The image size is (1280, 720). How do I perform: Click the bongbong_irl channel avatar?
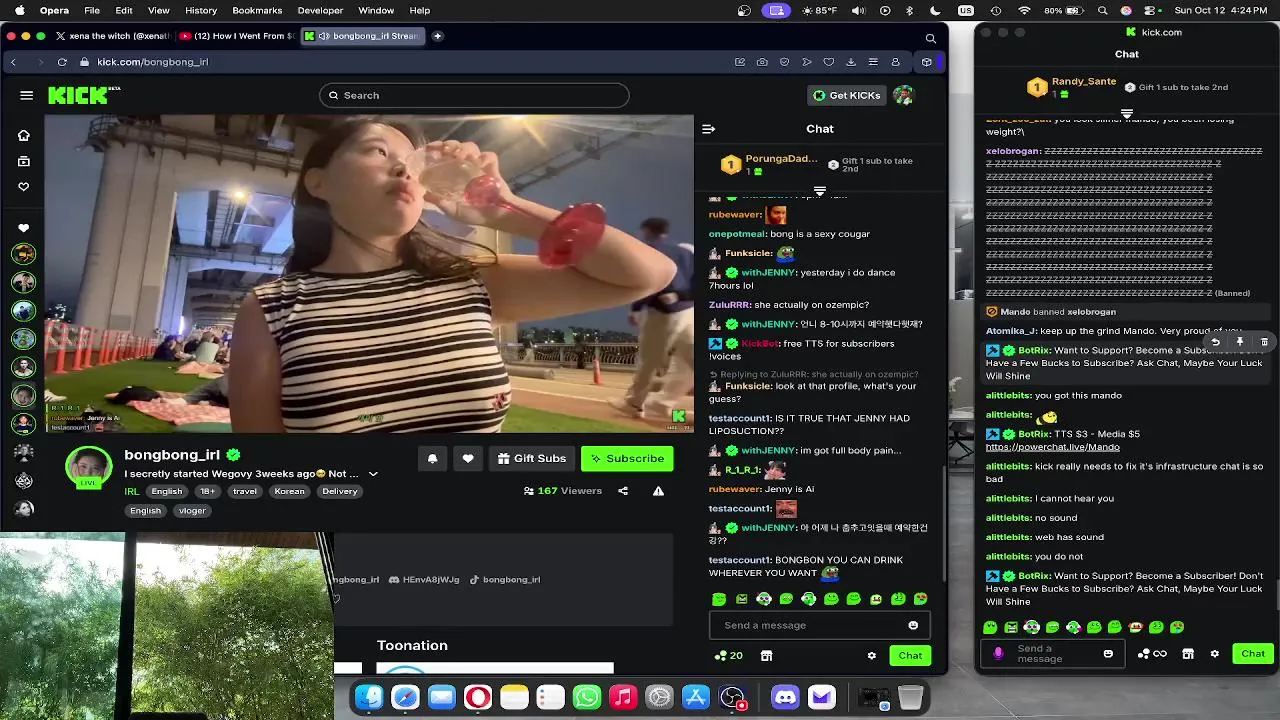89,467
